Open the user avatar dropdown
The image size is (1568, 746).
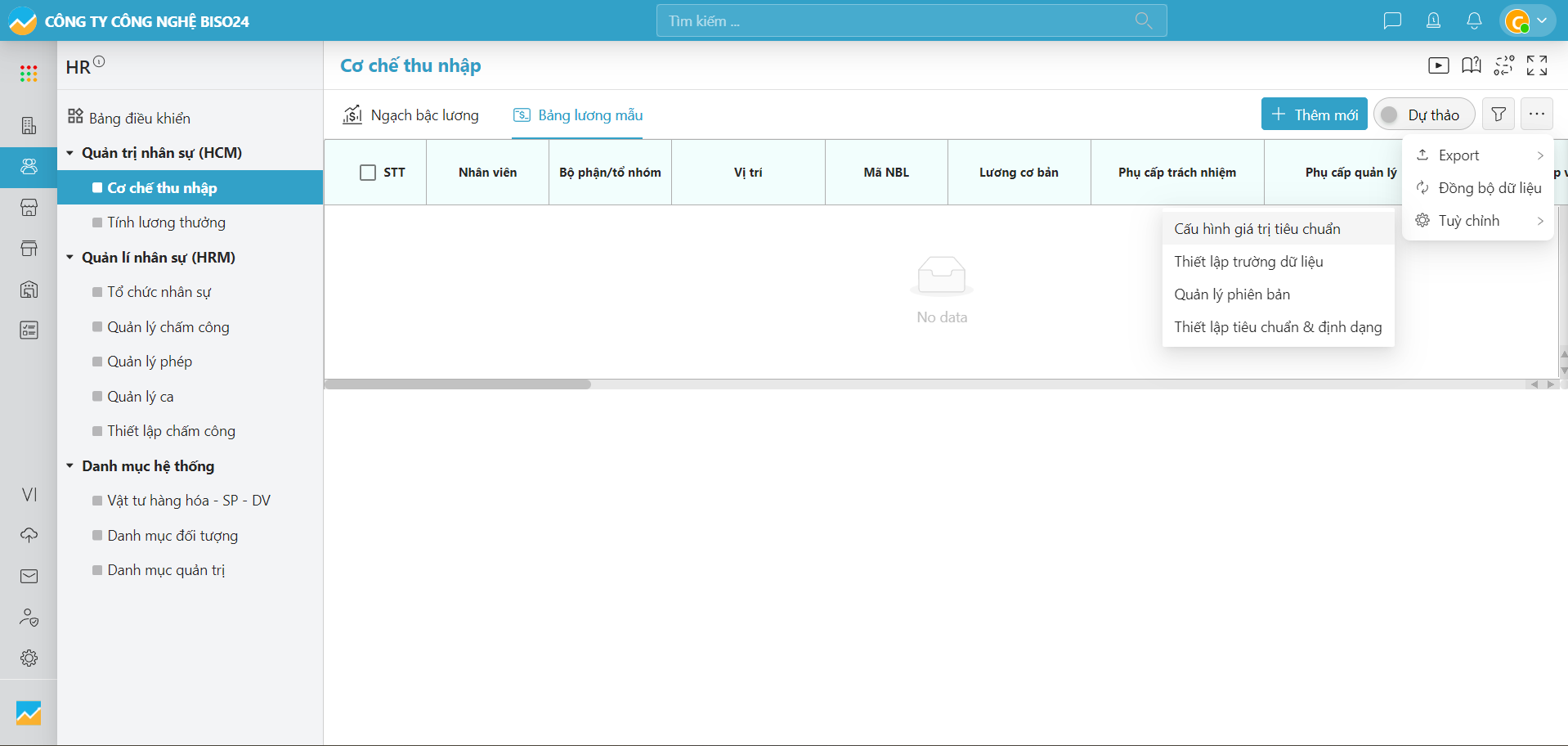pyautogui.click(x=1527, y=21)
